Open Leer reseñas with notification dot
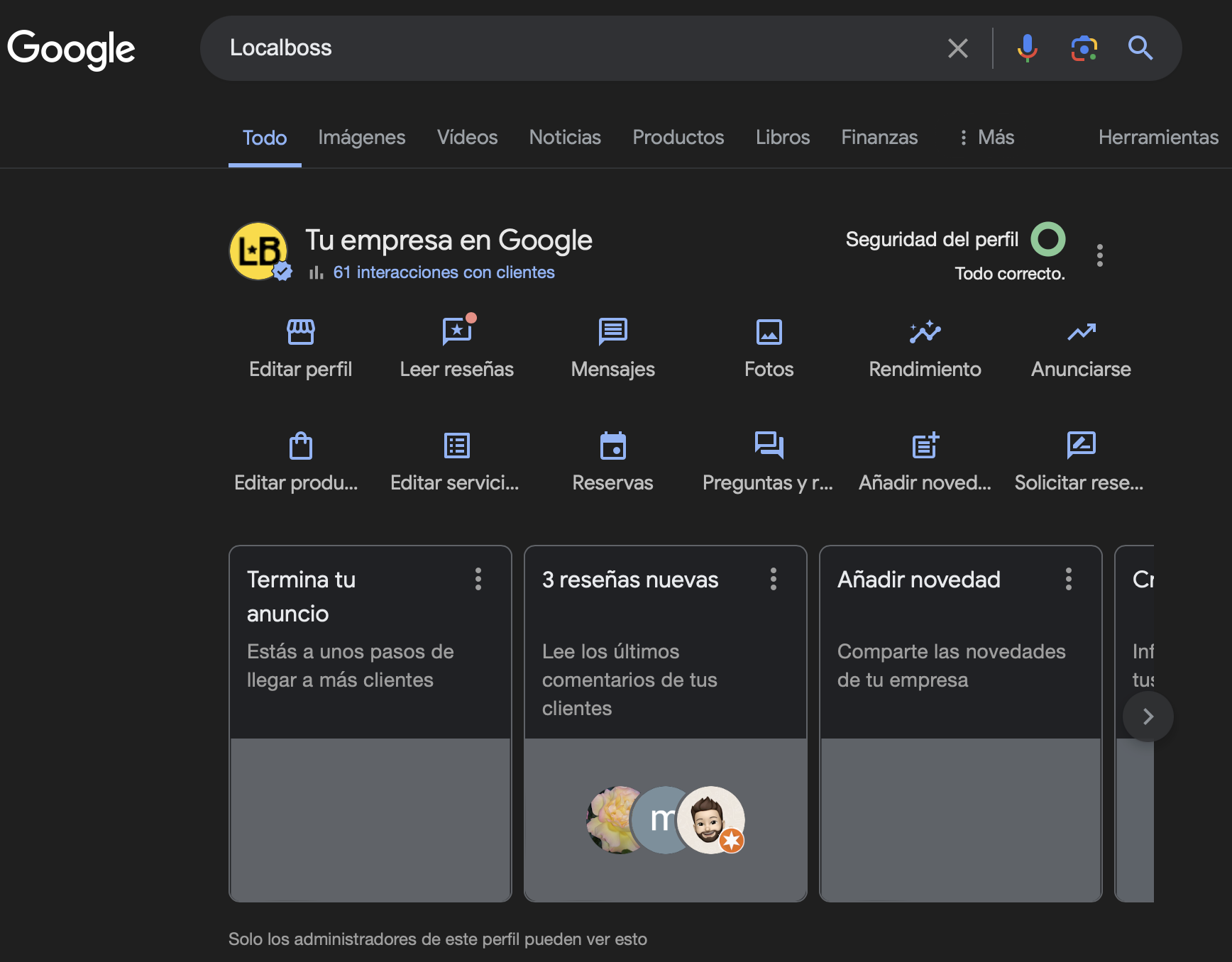Screen dimensions: 1232x962 456,332
